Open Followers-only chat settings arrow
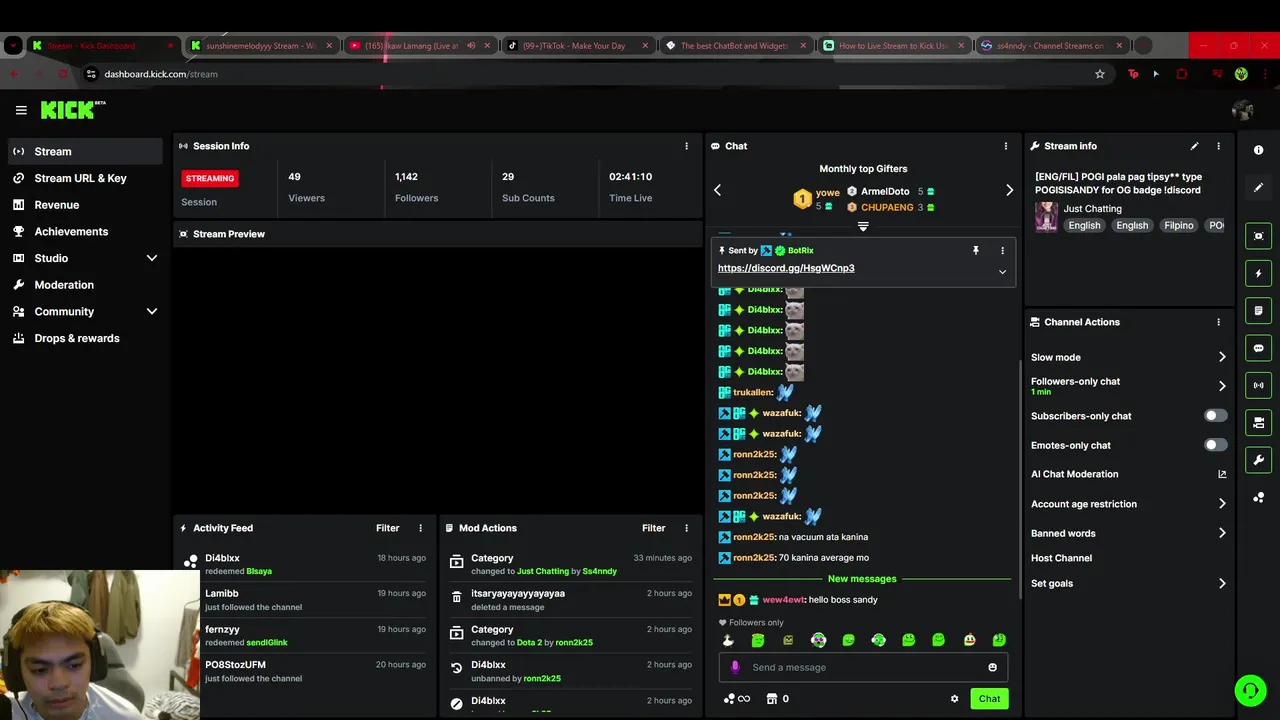Screen dimensions: 1280x720 pyautogui.click(x=1222, y=386)
